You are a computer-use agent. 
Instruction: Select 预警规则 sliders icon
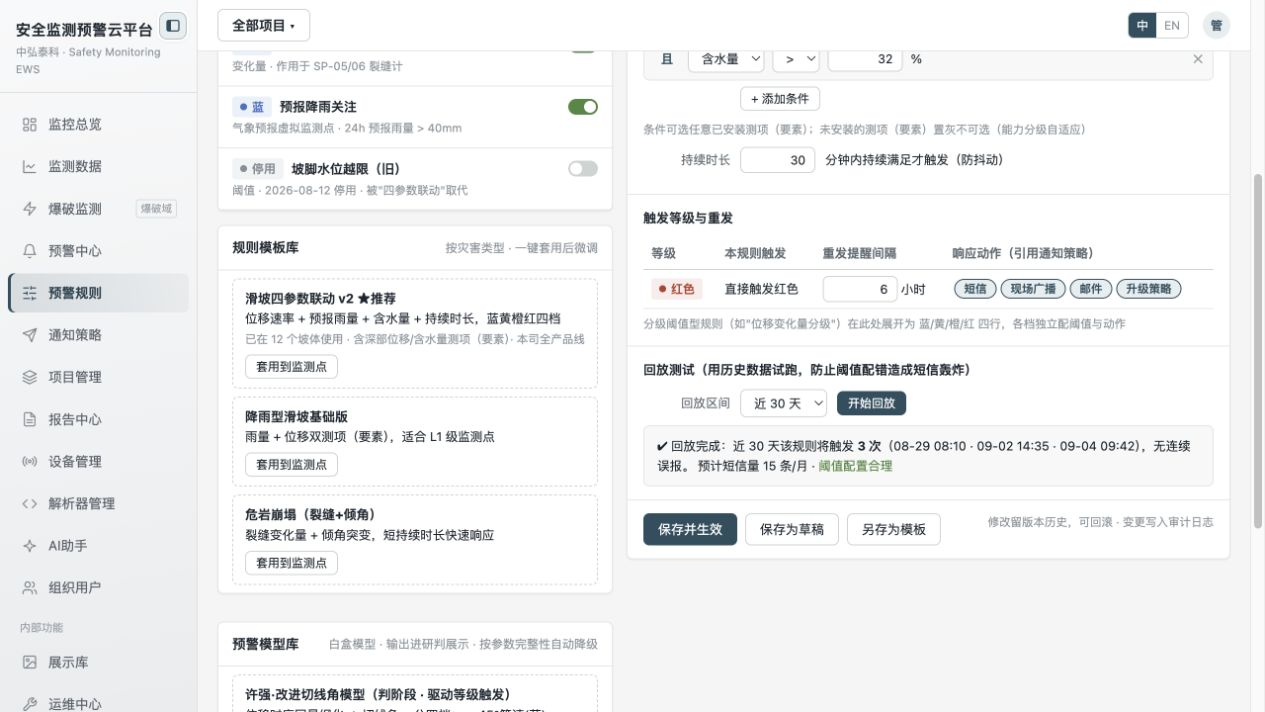pyautogui.click(x=30, y=293)
